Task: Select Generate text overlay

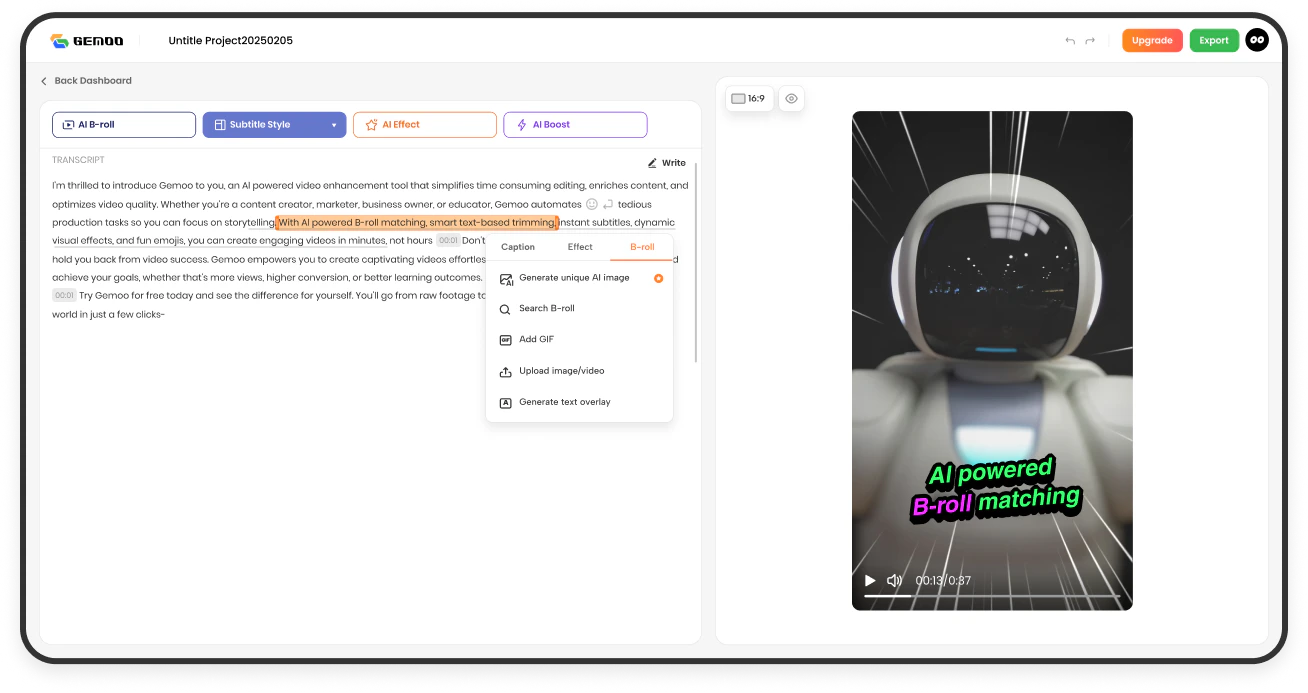Action: [564, 401]
